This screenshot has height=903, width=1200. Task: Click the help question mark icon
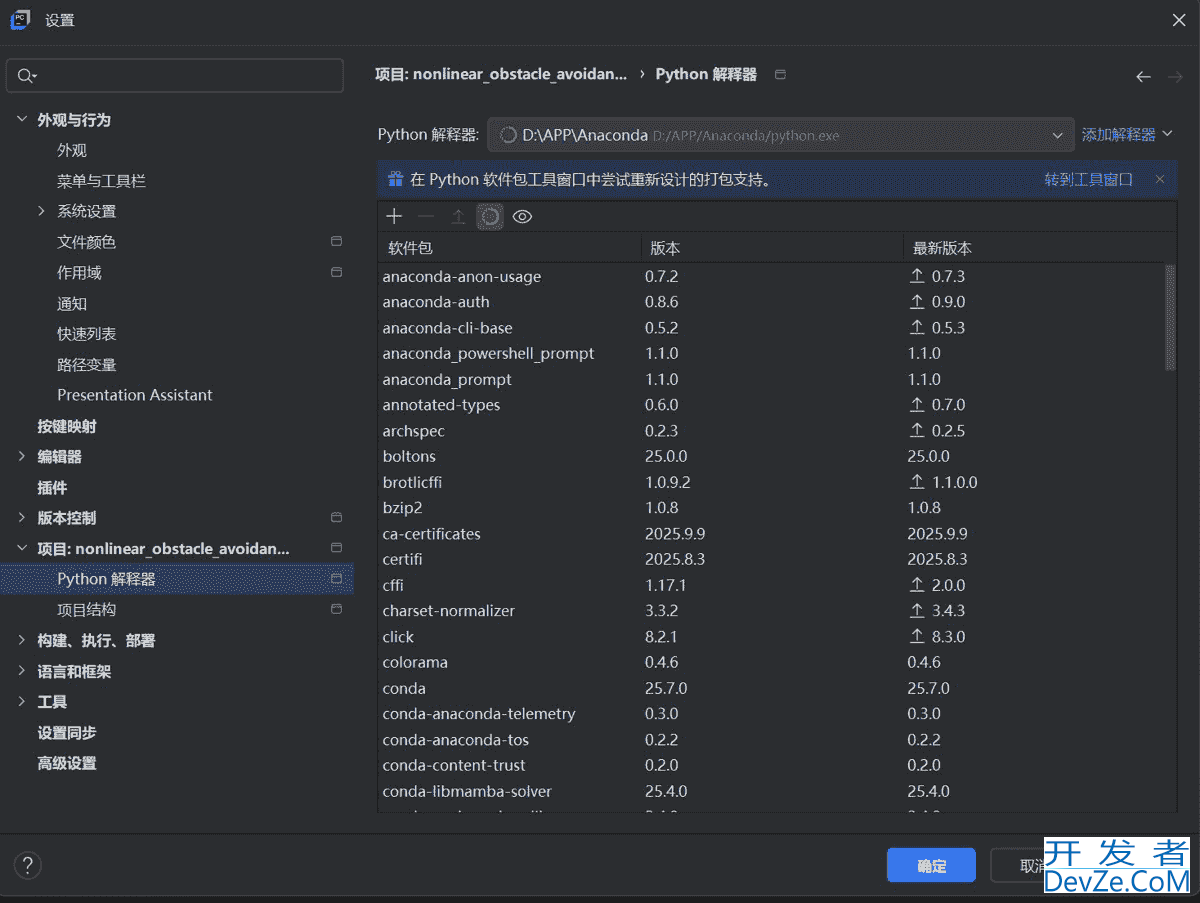(x=27, y=865)
